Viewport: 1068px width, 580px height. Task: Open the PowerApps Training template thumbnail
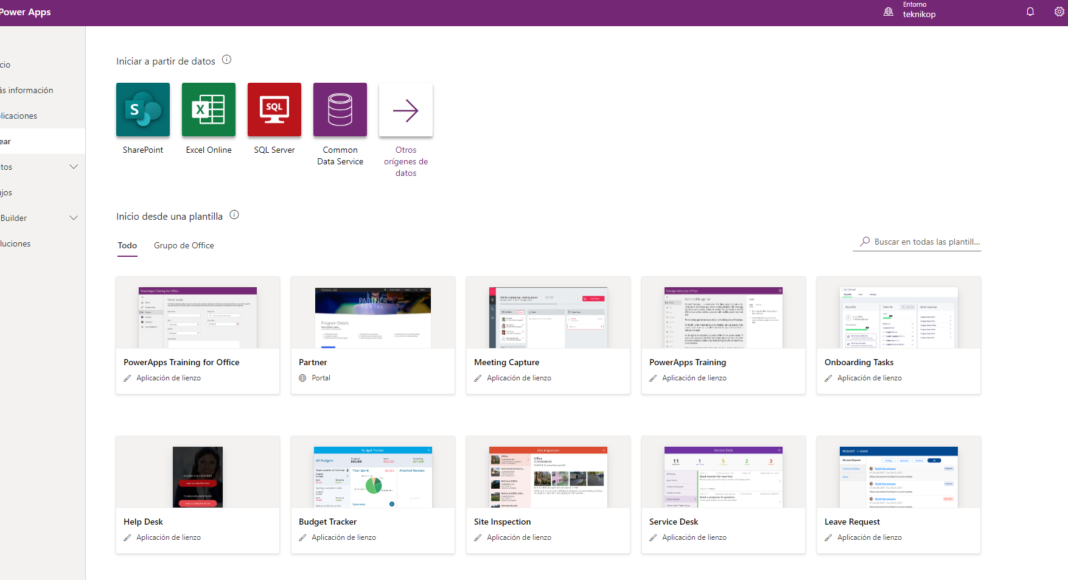(x=723, y=318)
